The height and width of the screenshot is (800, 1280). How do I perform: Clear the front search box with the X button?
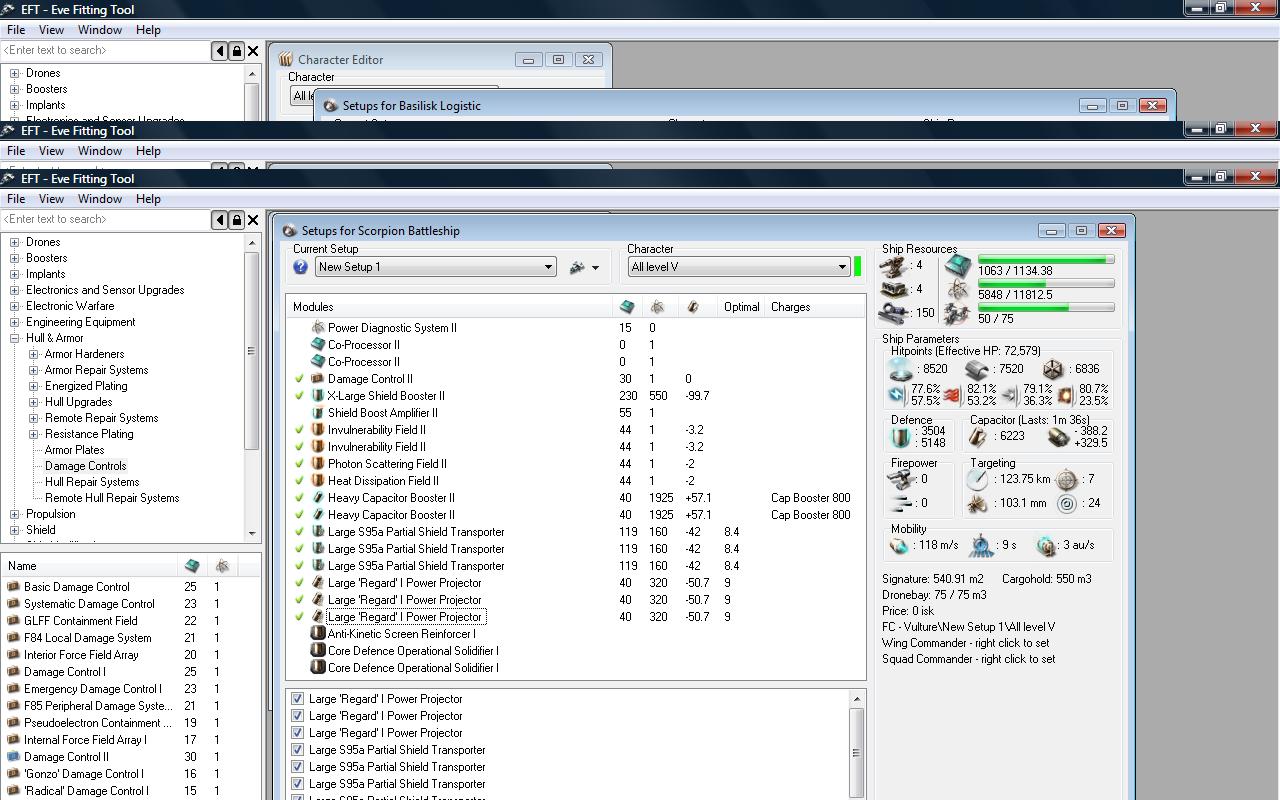[x=253, y=219]
